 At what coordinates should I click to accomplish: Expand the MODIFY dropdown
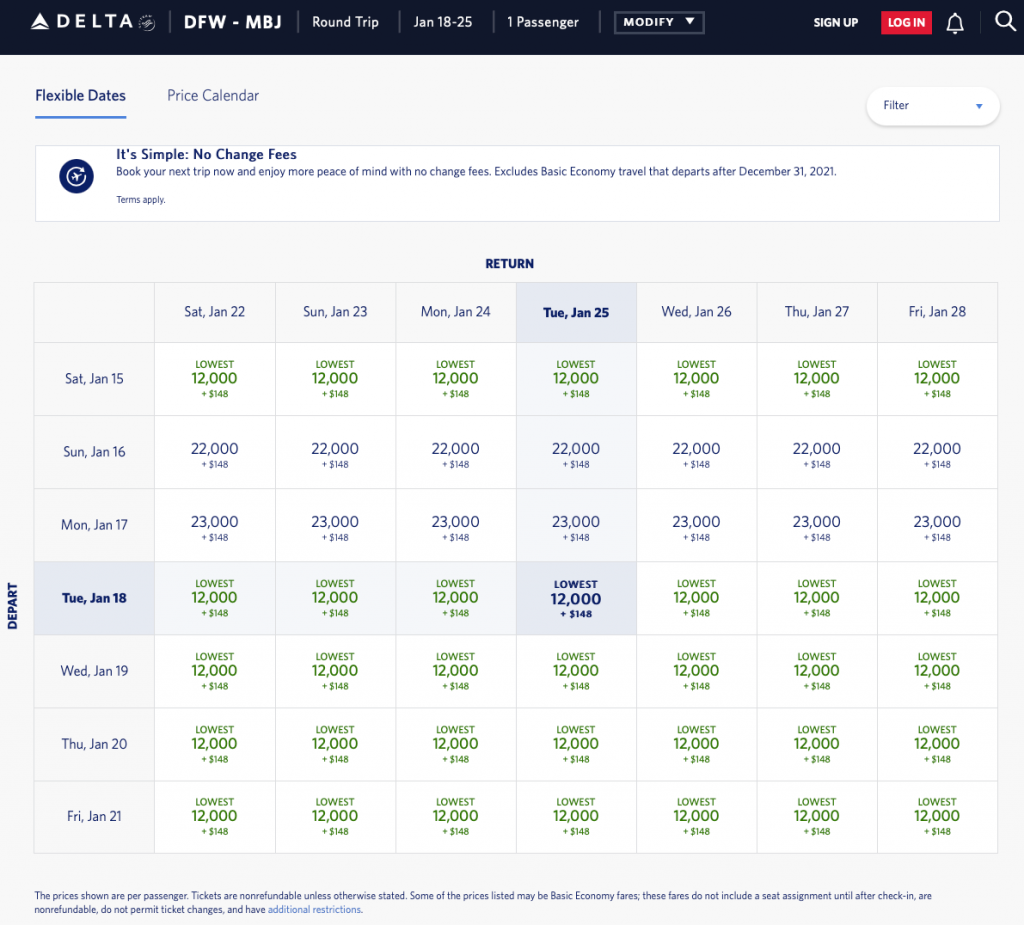(658, 22)
